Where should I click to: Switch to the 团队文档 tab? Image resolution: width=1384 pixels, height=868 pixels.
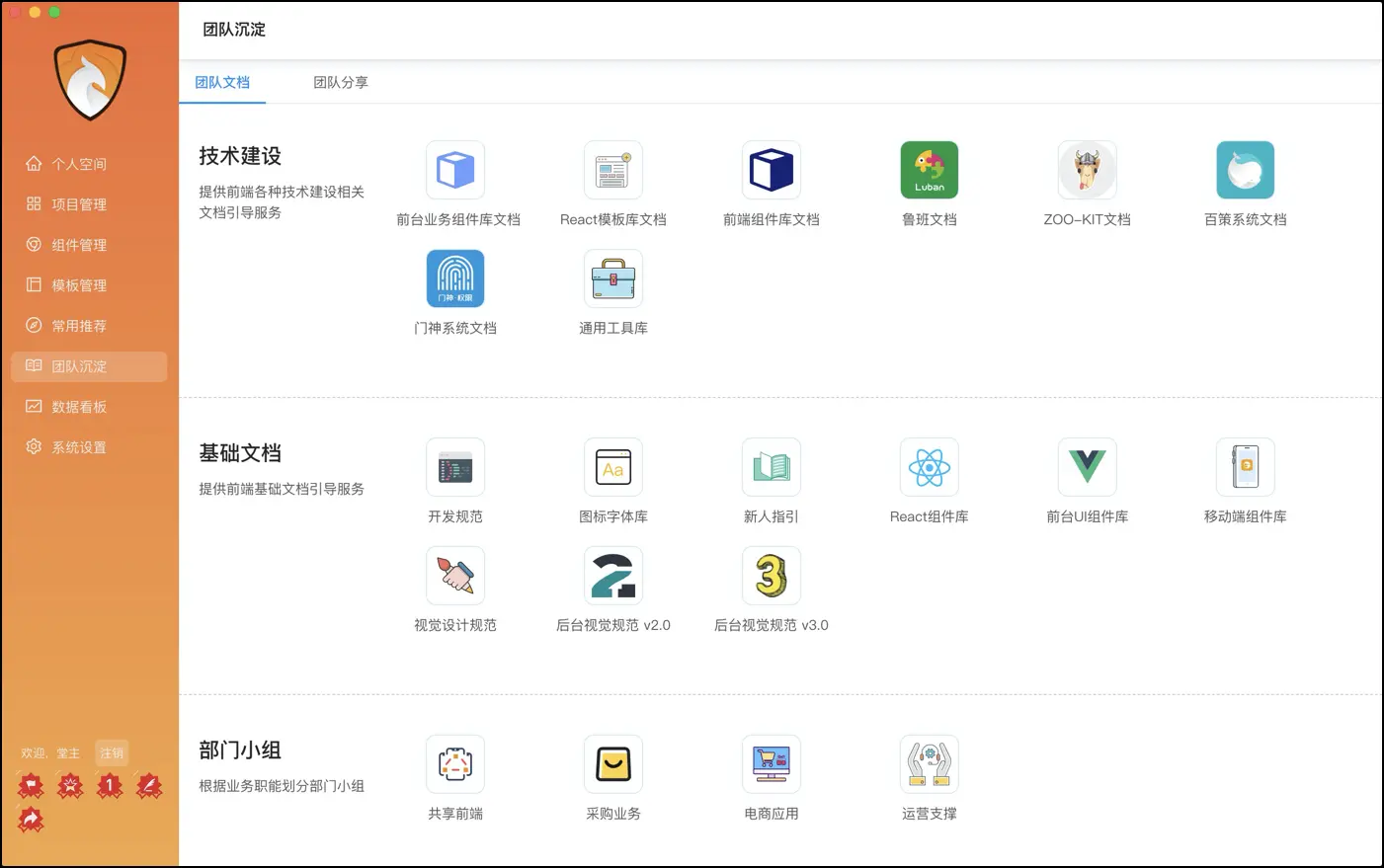[222, 83]
